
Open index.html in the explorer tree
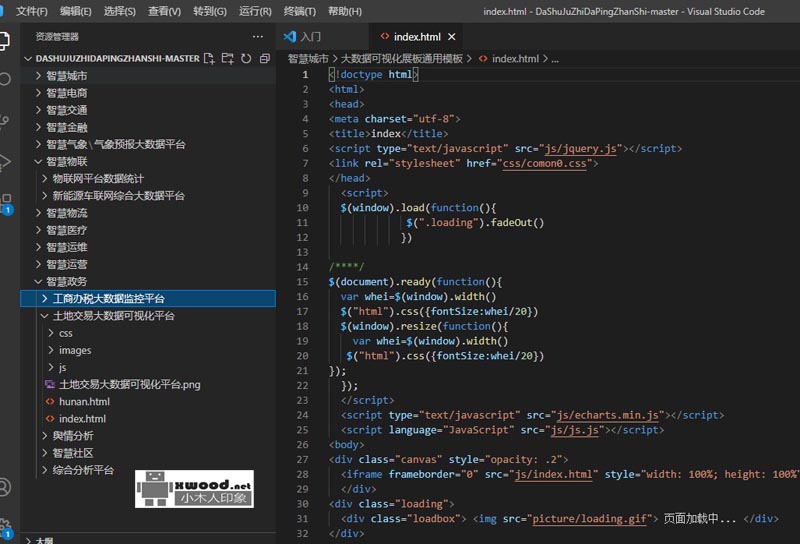[148, 418]
